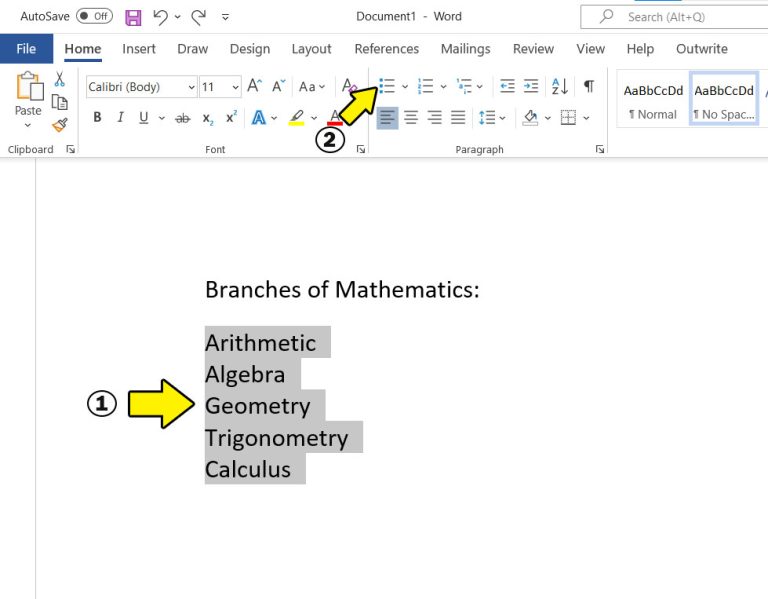Center align the selected paragraph
The width and height of the screenshot is (768, 599).
click(411, 118)
